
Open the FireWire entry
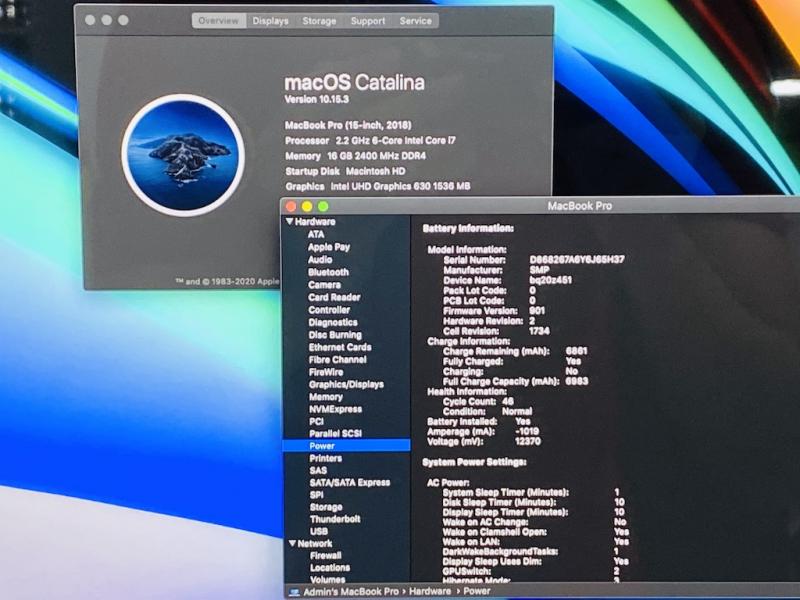(x=326, y=372)
